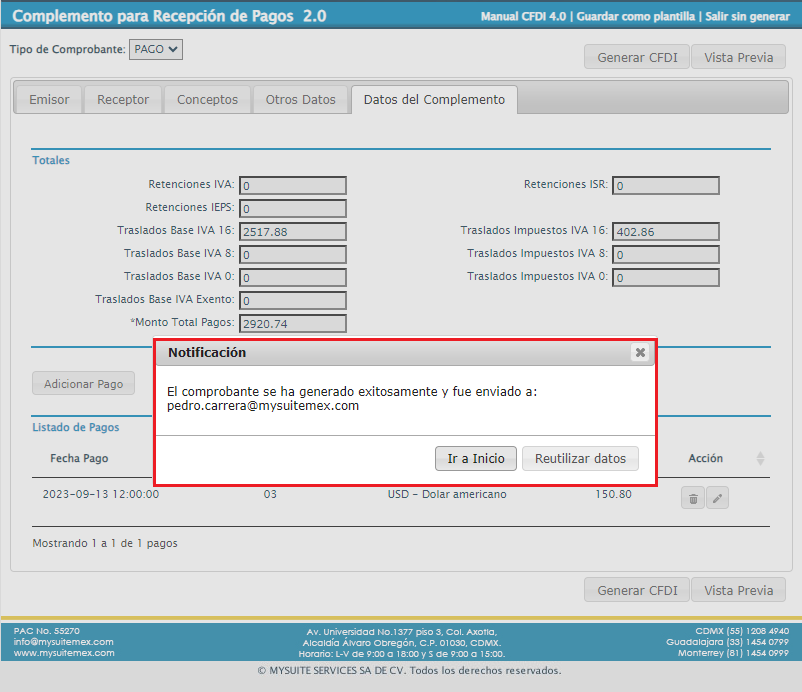Click the Reutilizar datos button
Image resolution: width=802 pixels, height=692 pixels.
pyautogui.click(x=580, y=459)
